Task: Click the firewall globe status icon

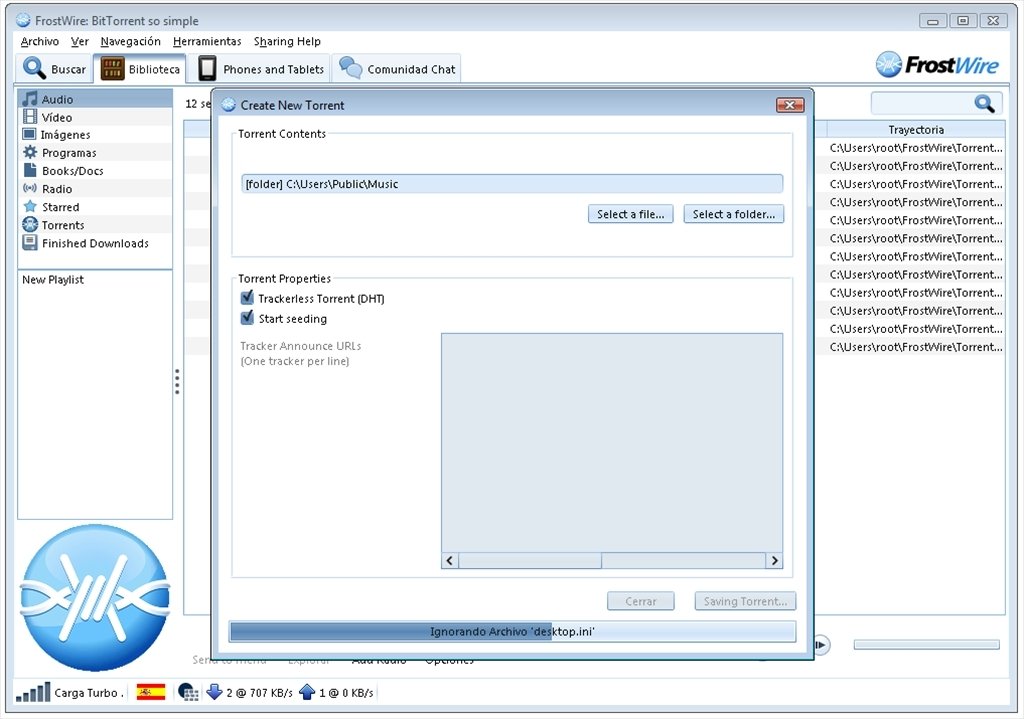Action: point(188,692)
